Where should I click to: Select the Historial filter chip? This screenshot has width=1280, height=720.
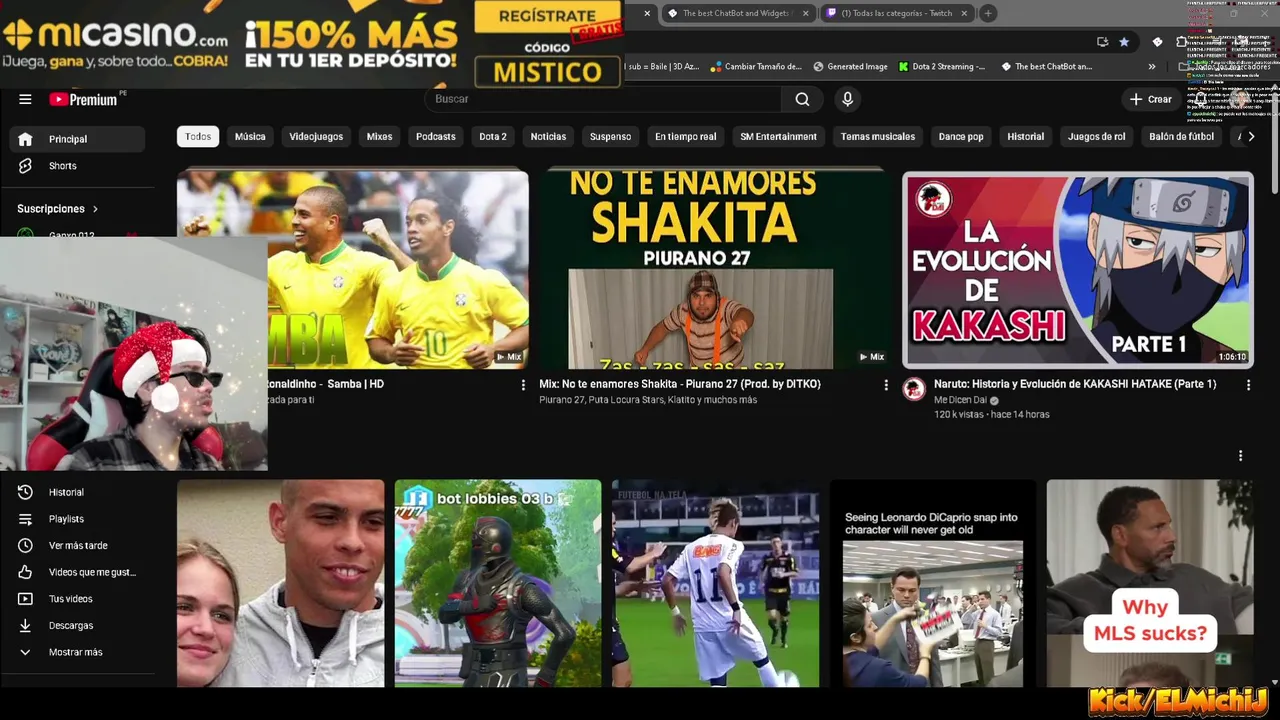click(1025, 136)
